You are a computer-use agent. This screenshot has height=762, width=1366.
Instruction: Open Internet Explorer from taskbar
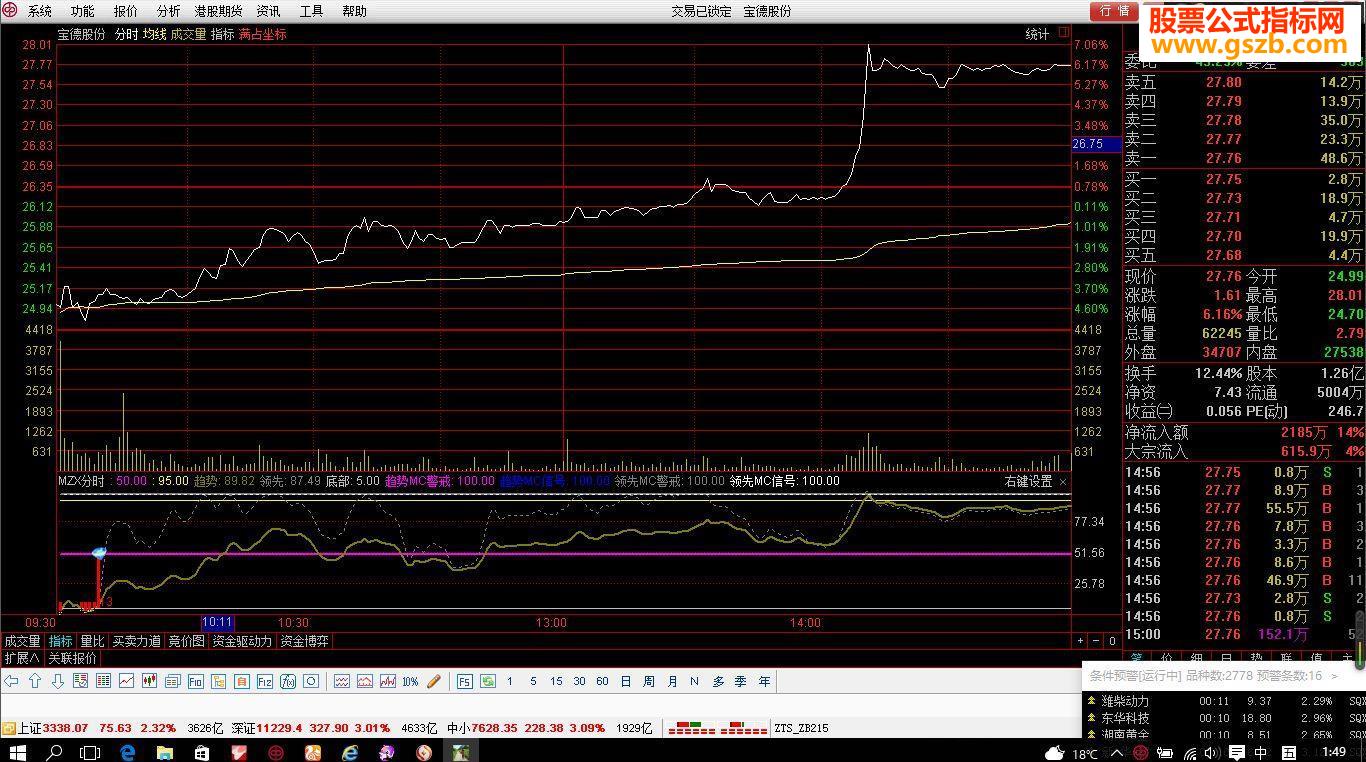[349, 751]
